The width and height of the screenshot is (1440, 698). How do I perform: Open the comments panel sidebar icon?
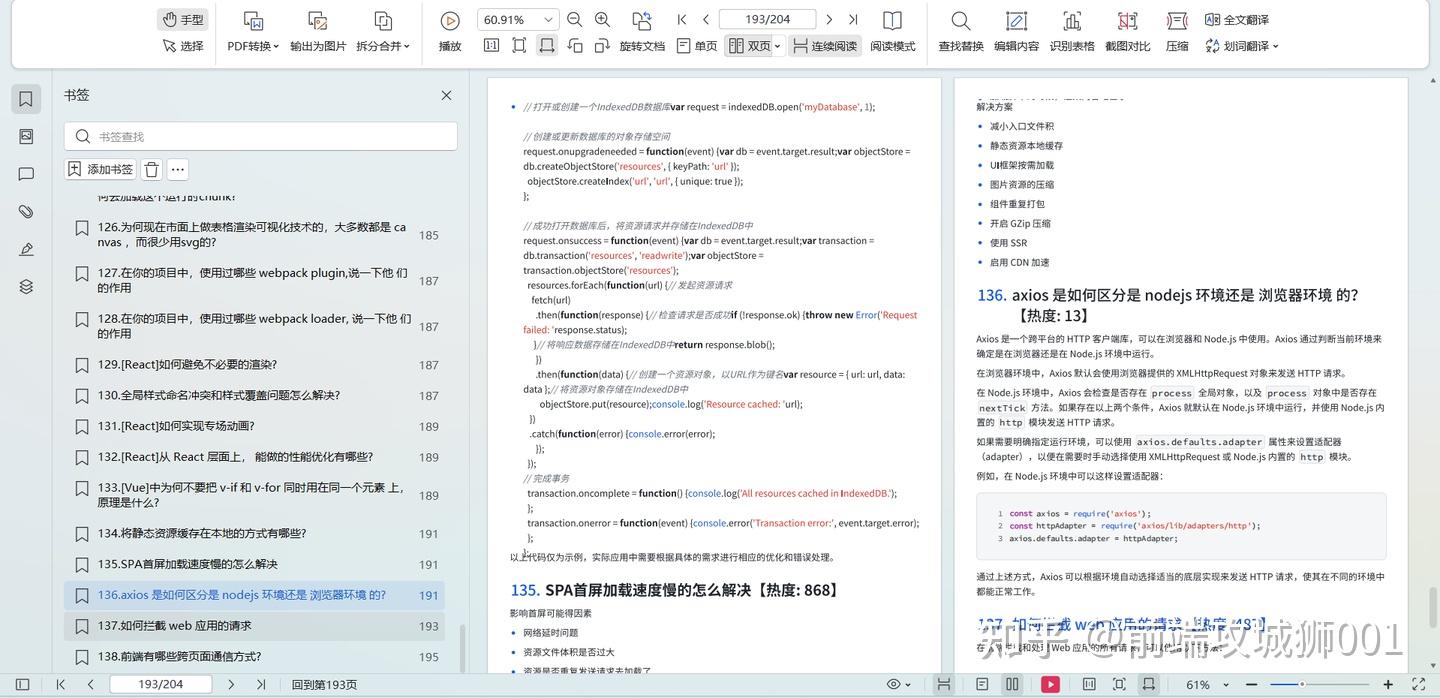click(26, 174)
